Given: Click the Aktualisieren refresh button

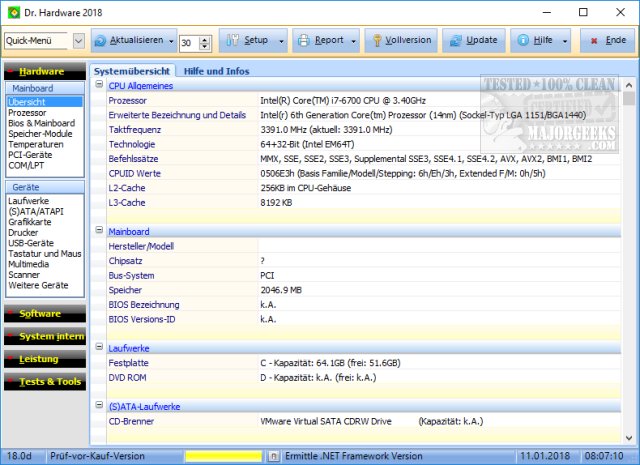Looking at the screenshot, I should click(x=127, y=42).
